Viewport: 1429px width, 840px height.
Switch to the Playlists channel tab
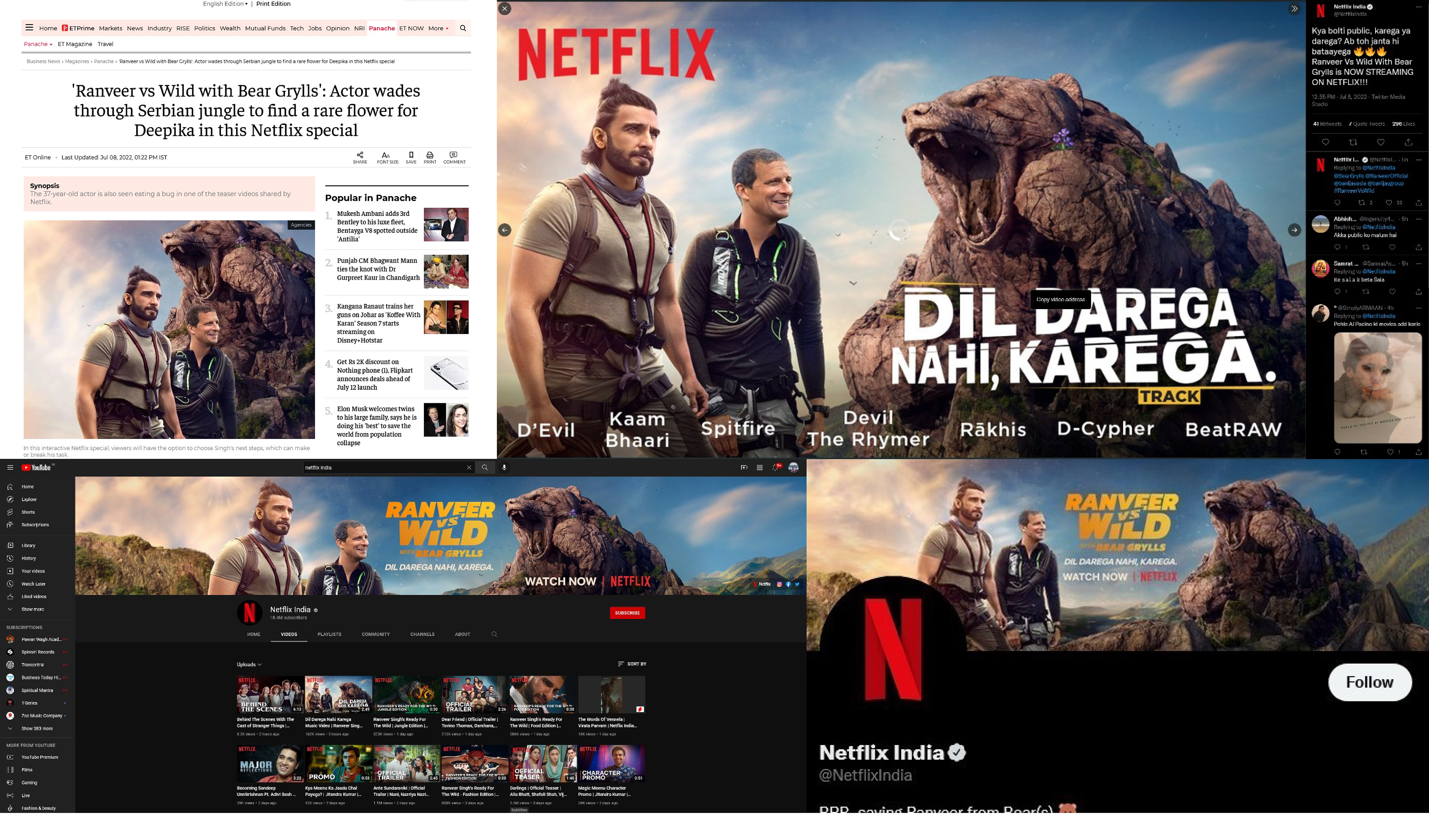click(x=329, y=634)
